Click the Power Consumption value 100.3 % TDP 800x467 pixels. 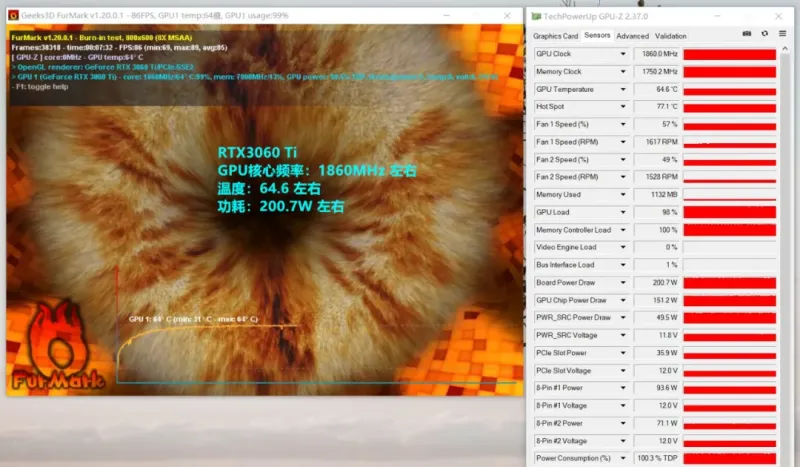click(x=657, y=459)
